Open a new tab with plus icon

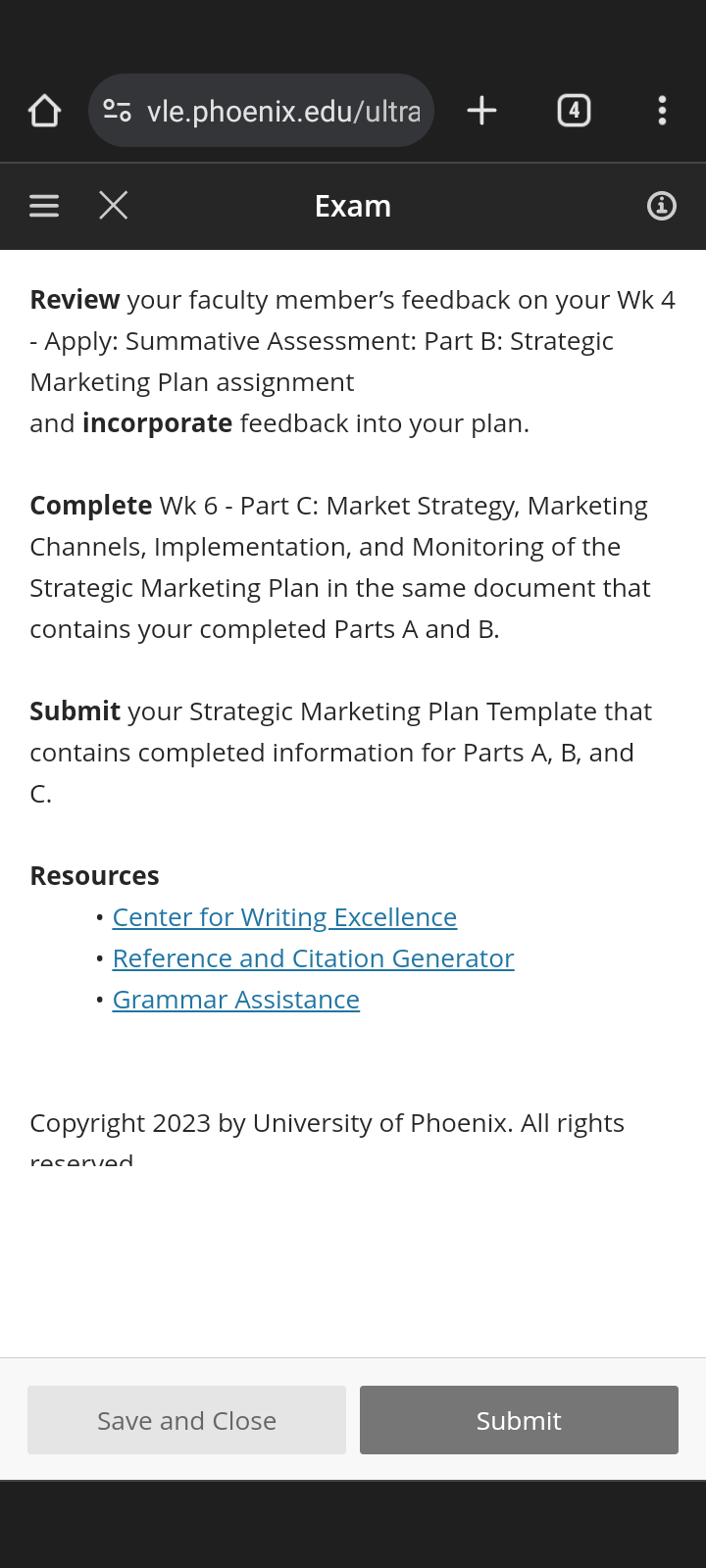click(481, 111)
